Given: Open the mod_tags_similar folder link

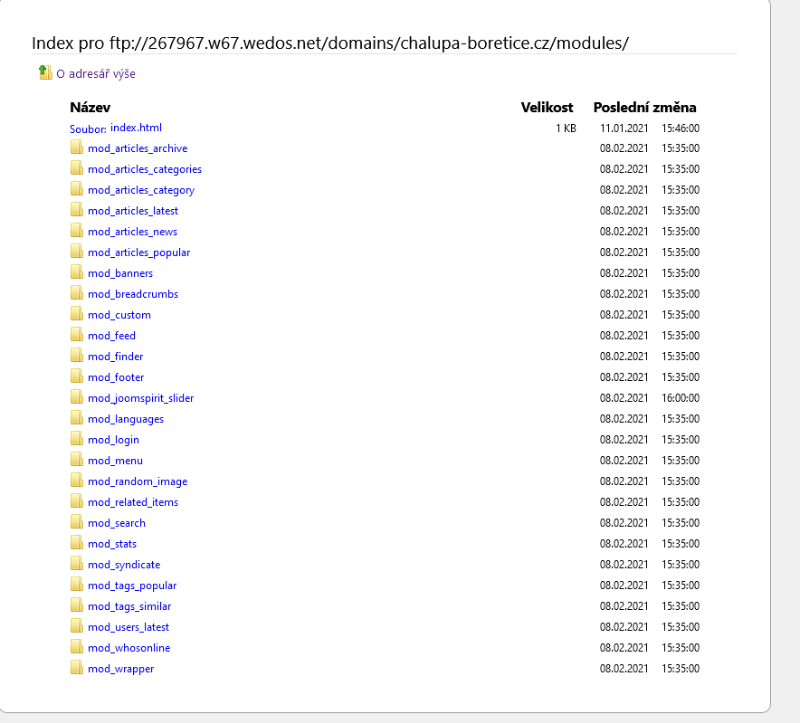Looking at the screenshot, I should [130, 607].
